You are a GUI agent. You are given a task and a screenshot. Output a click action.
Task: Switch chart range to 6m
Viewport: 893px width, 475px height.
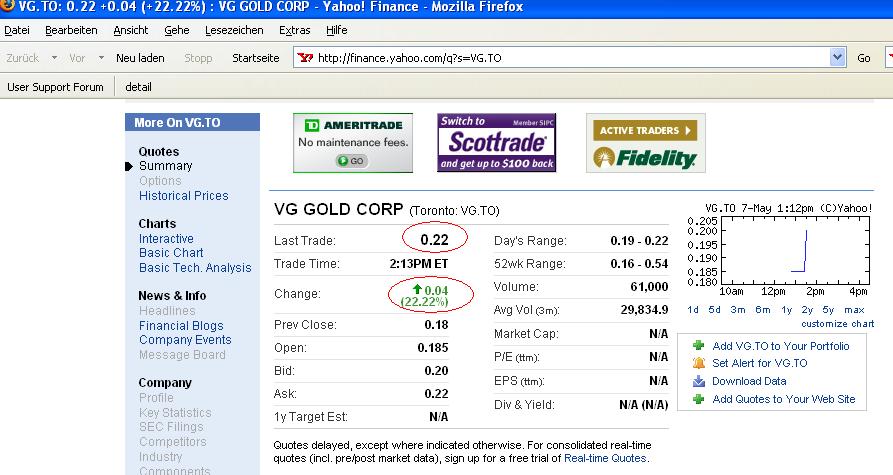(763, 309)
